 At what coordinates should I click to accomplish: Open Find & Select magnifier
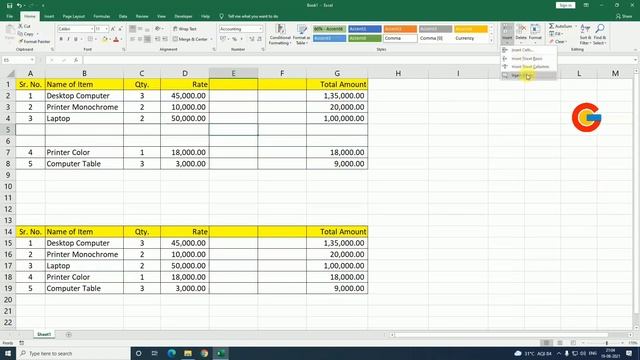point(600,35)
